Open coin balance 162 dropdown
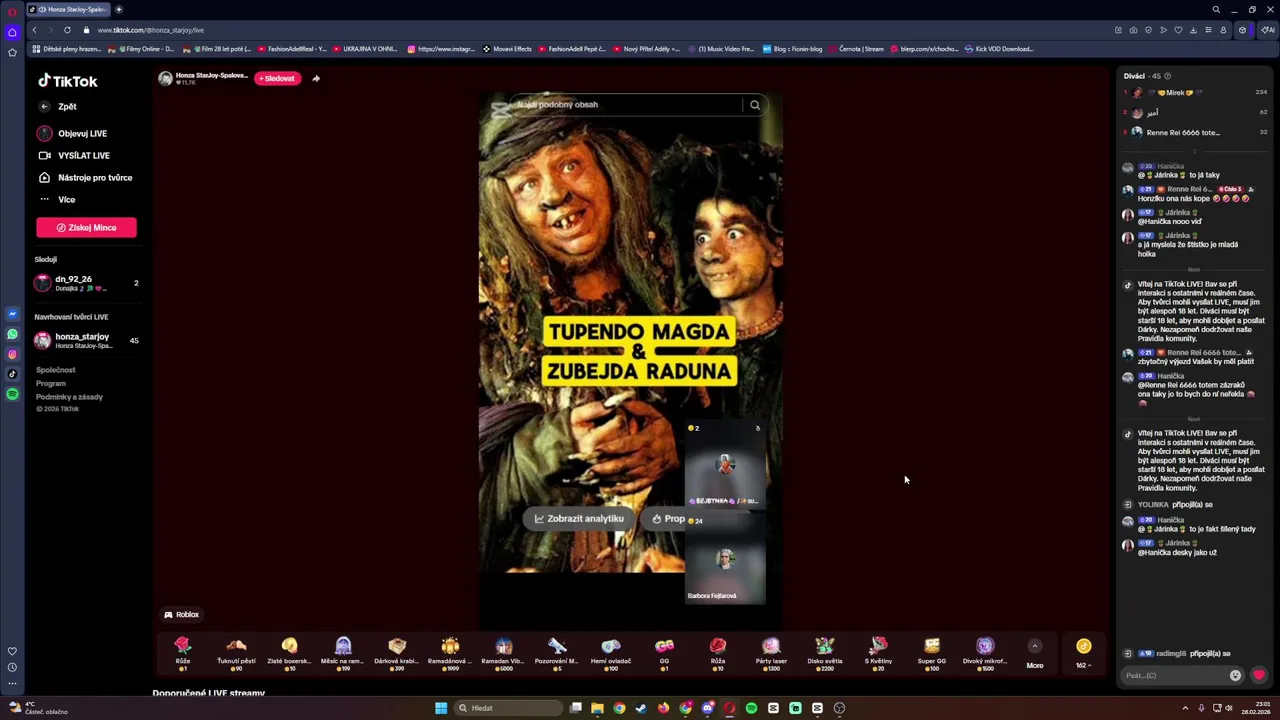The image size is (1280, 720). (x=1083, y=652)
